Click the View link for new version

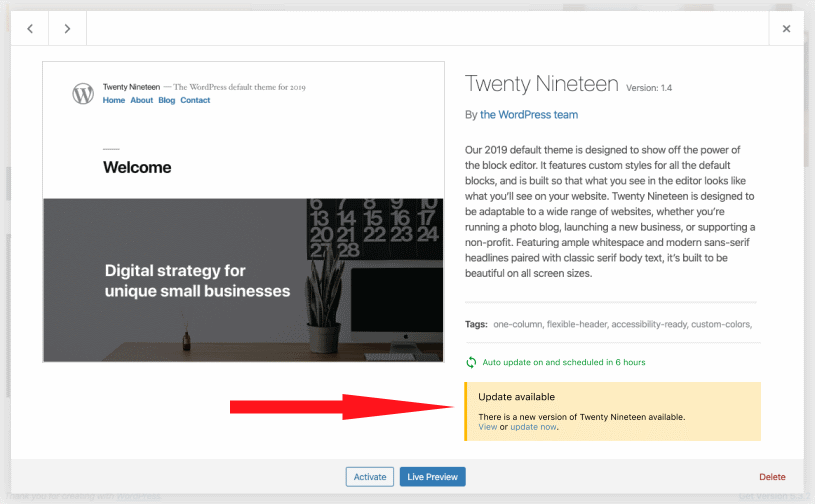tap(487, 427)
